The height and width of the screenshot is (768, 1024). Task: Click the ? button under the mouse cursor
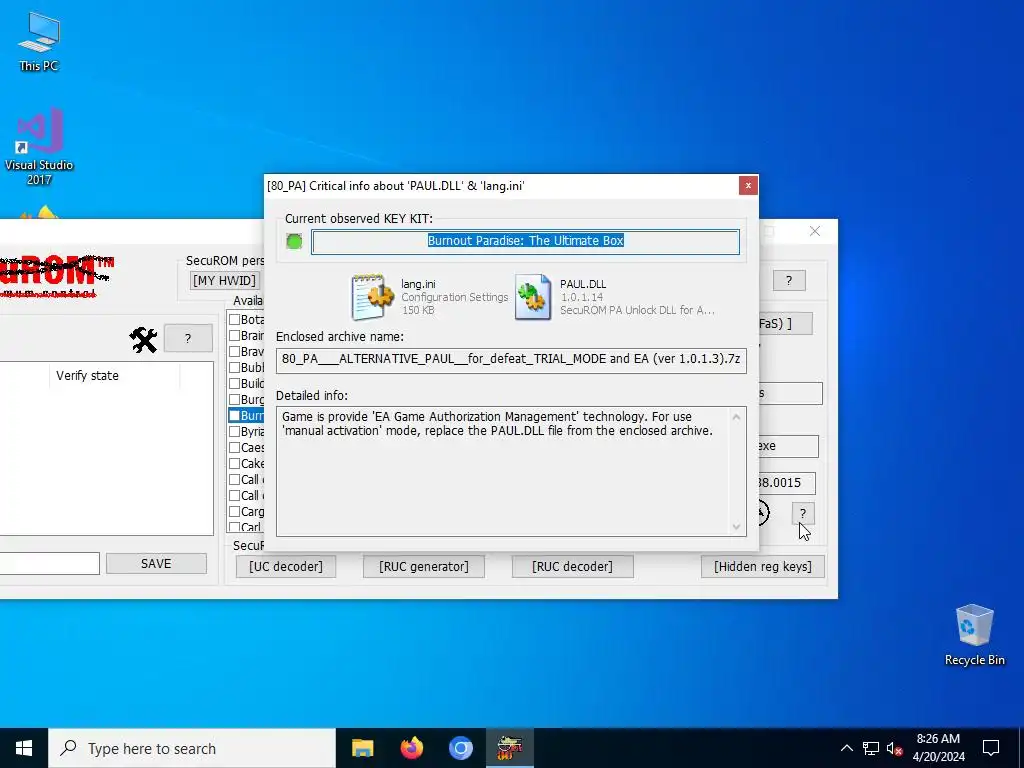pos(803,513)
